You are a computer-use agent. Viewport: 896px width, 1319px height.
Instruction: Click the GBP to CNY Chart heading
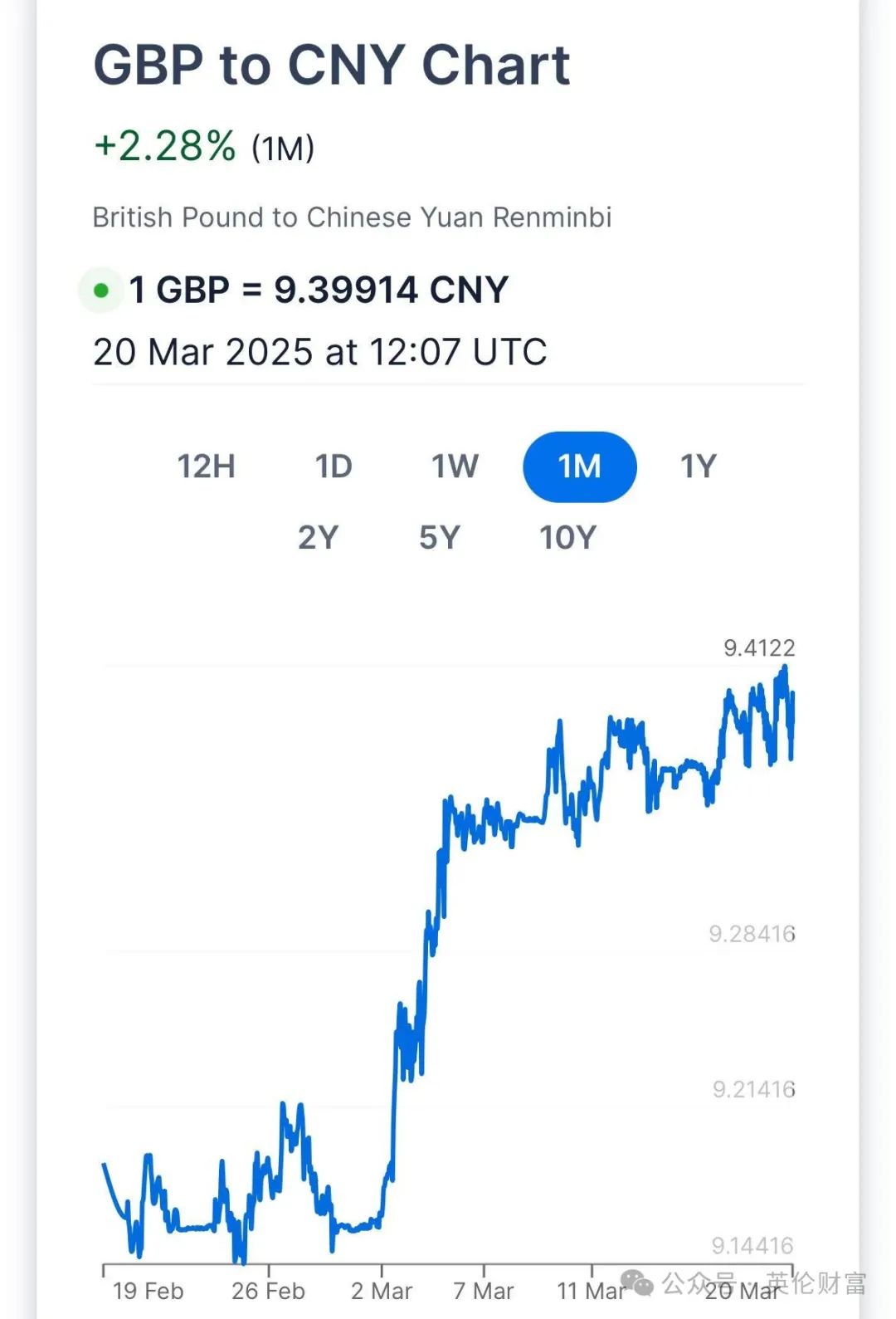click(x=332, y=65)
